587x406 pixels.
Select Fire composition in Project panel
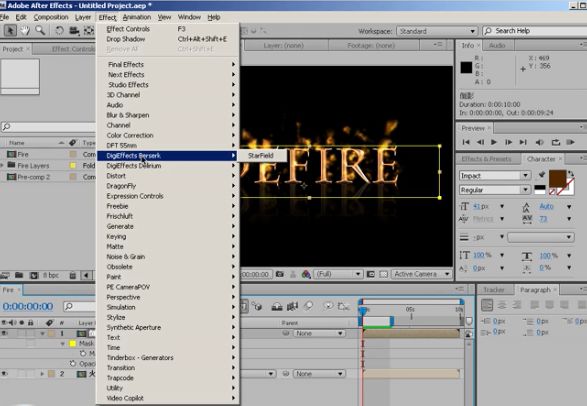pos(22,154)
